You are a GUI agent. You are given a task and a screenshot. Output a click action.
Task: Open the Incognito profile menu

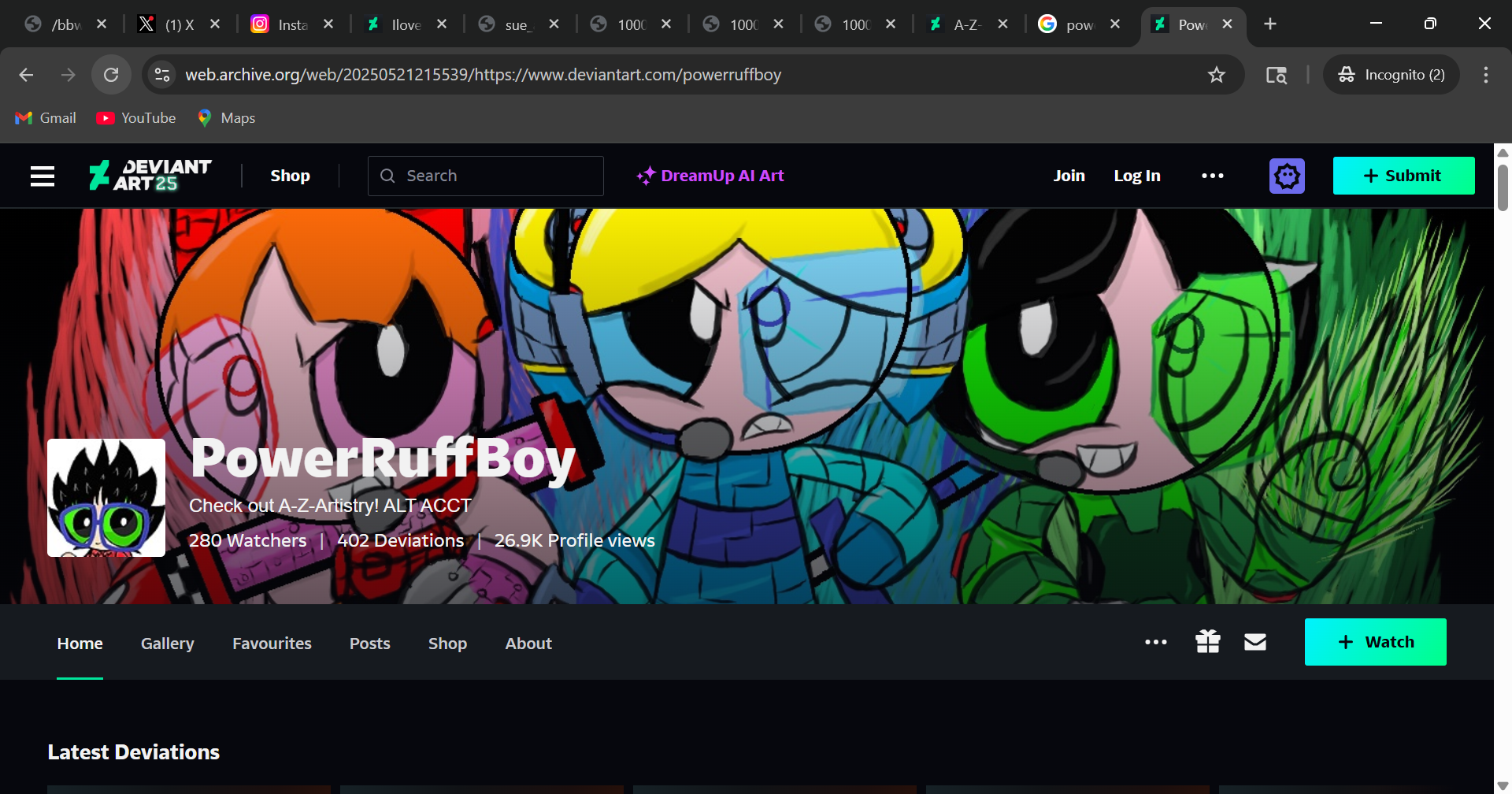pos(1391,75)
